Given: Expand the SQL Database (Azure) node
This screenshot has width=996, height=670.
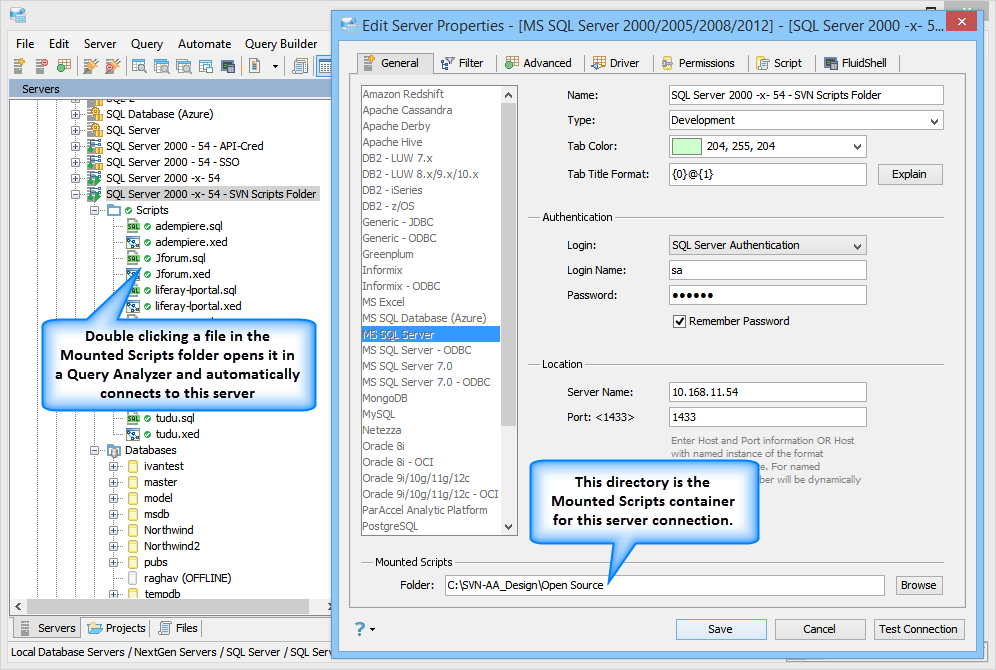Looking at the screenshot, I should coord(76,114).
